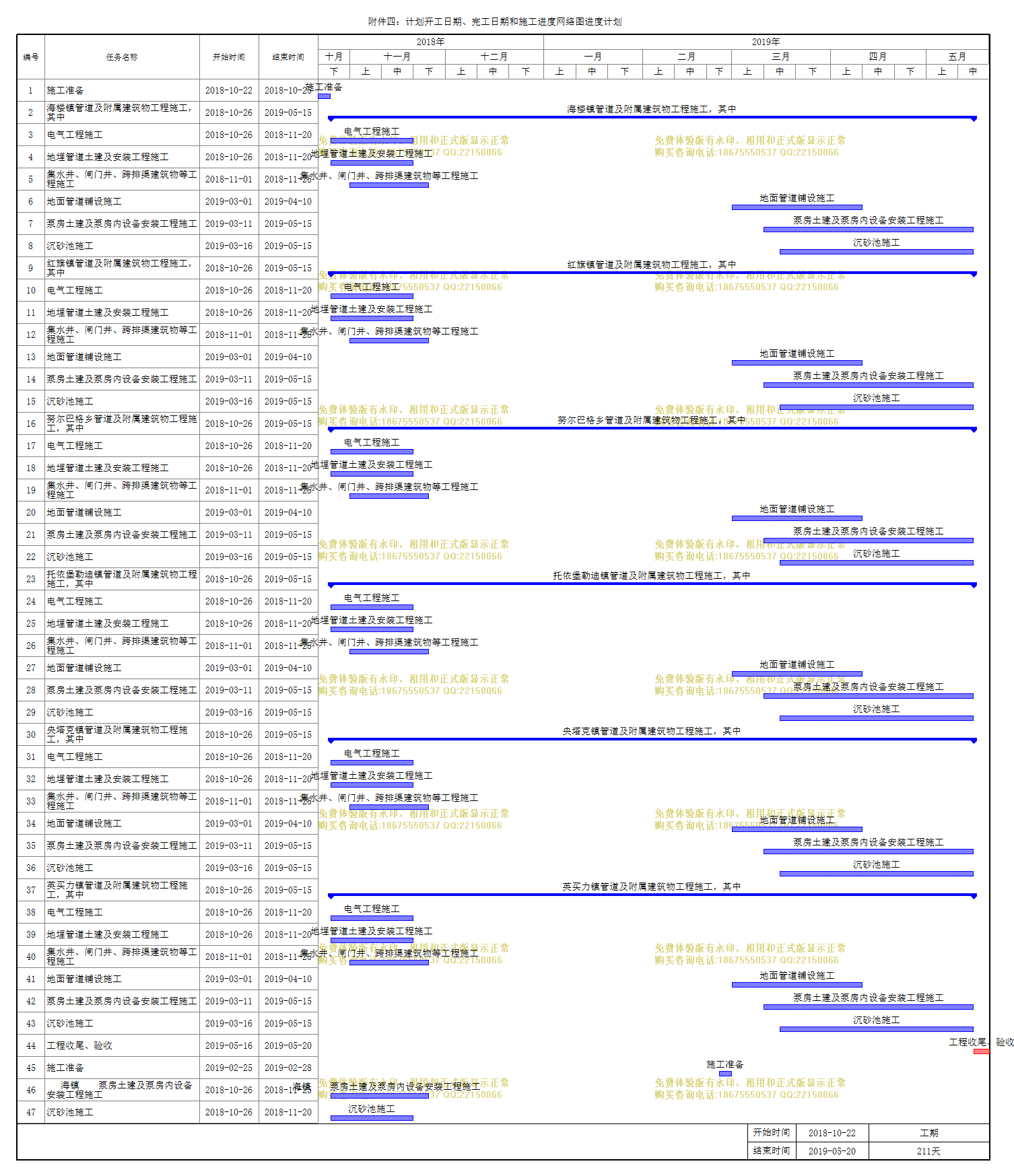1014x1176 pixels.
Task: Click the 一月 month header
Action: pos(593,57)
